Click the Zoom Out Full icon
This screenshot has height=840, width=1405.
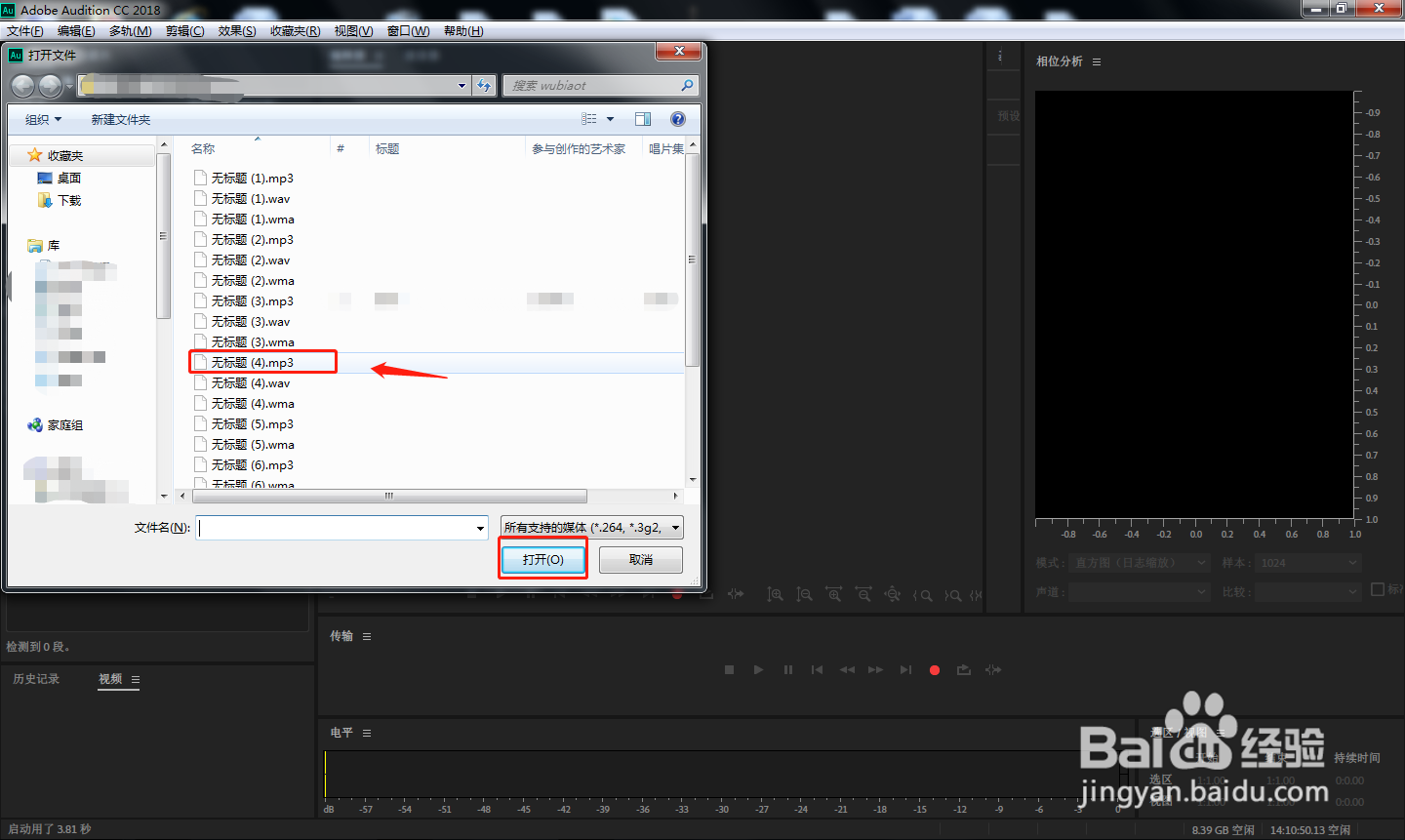tap(893, 594)
